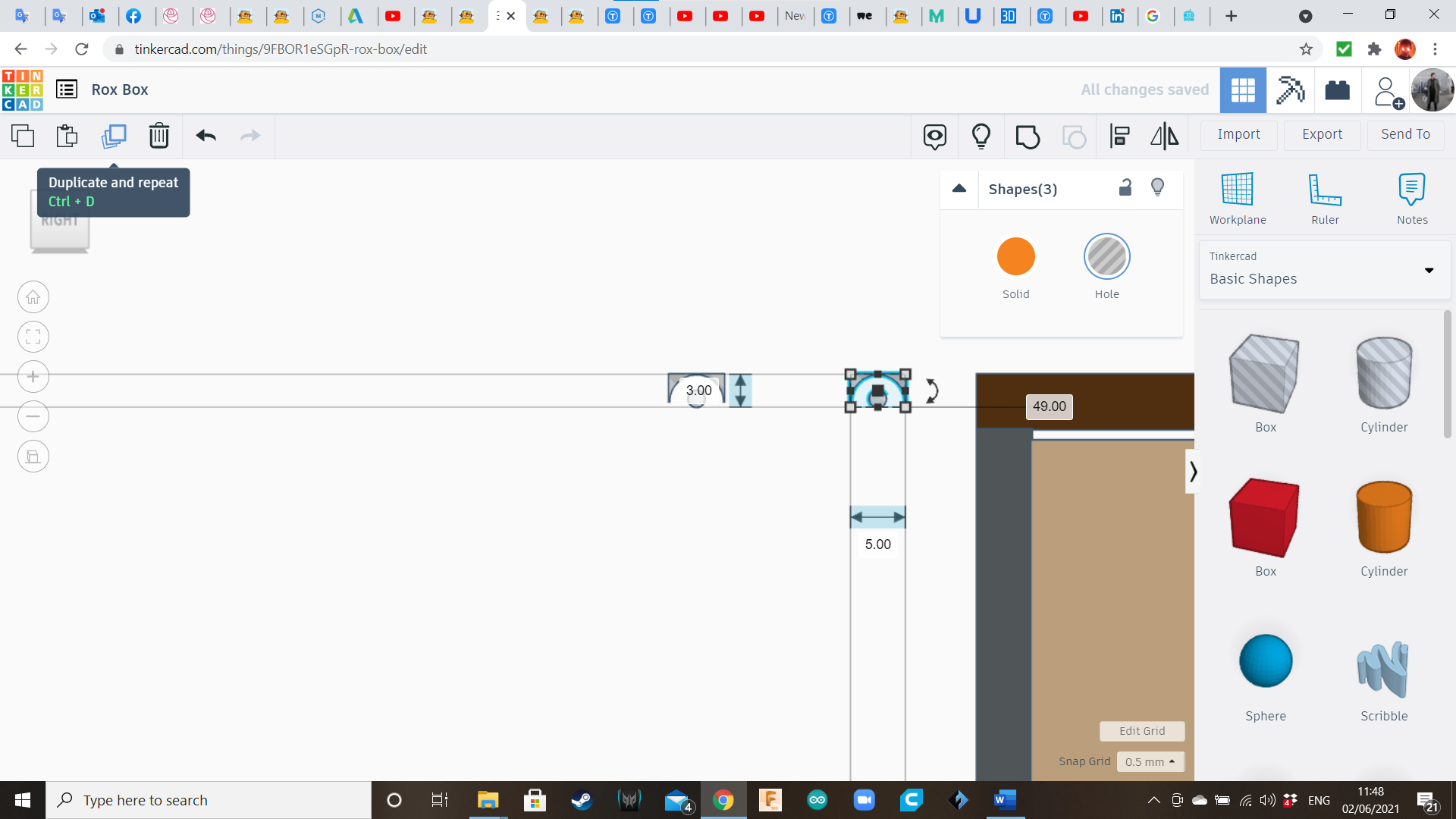Screen dimensions: 1456x819
Task: Toggle the lock editing padlock icon
Action: click(x=1125, y=188)
